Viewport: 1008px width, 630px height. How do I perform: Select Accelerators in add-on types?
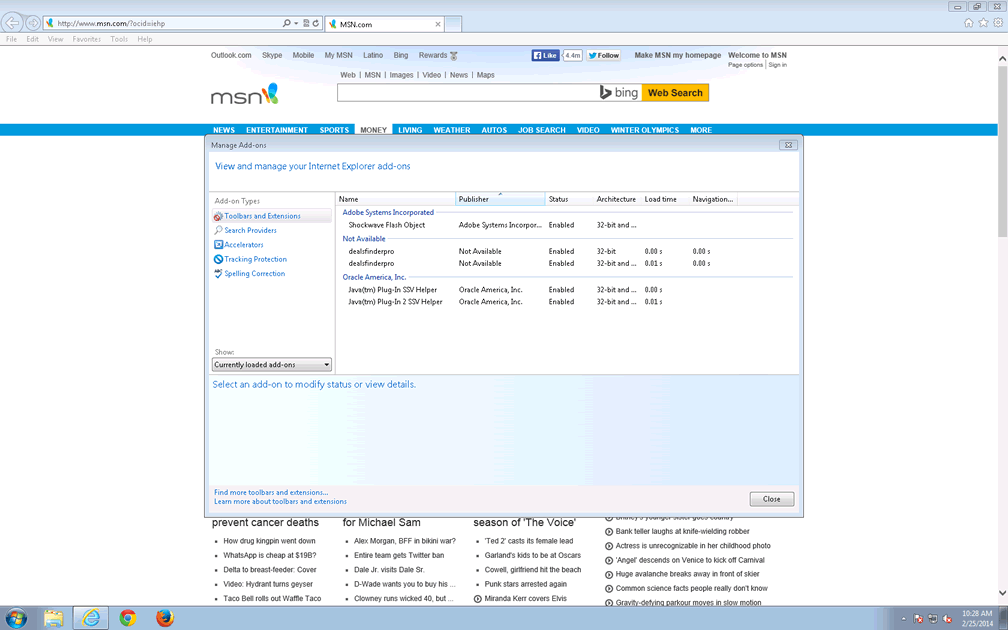tap(243, 245)
